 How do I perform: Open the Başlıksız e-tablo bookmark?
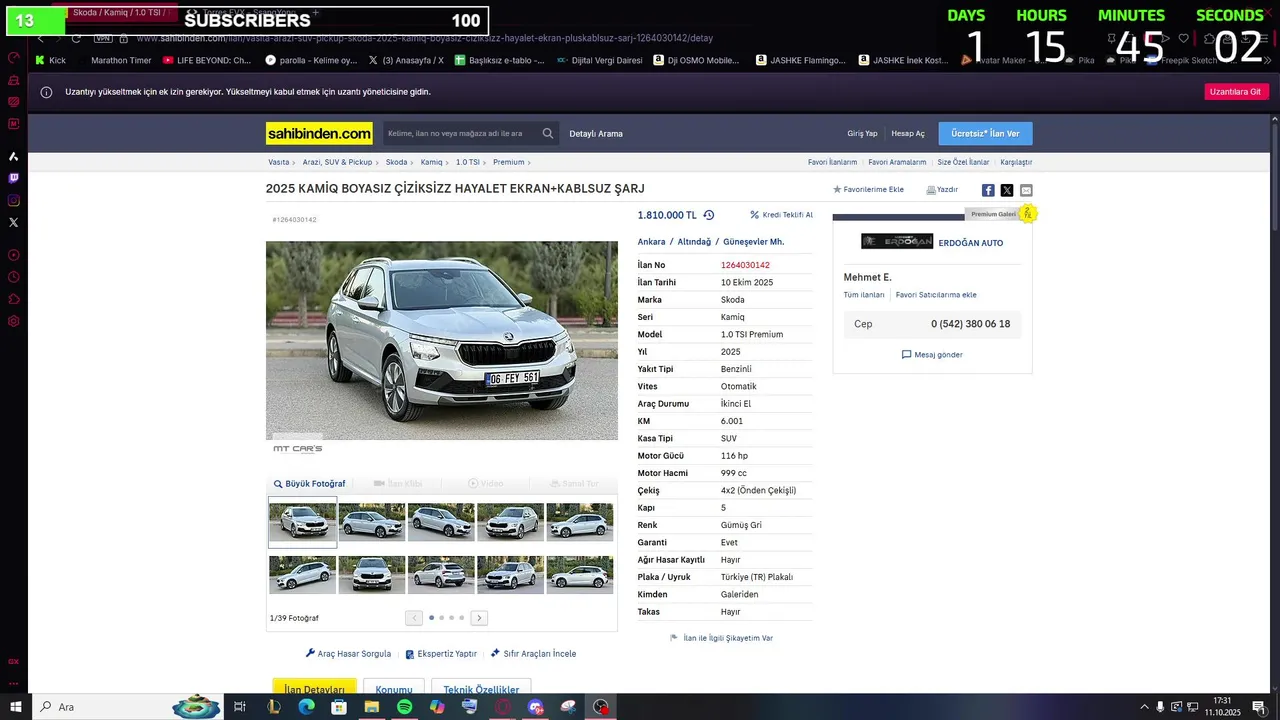coord(500,60)
